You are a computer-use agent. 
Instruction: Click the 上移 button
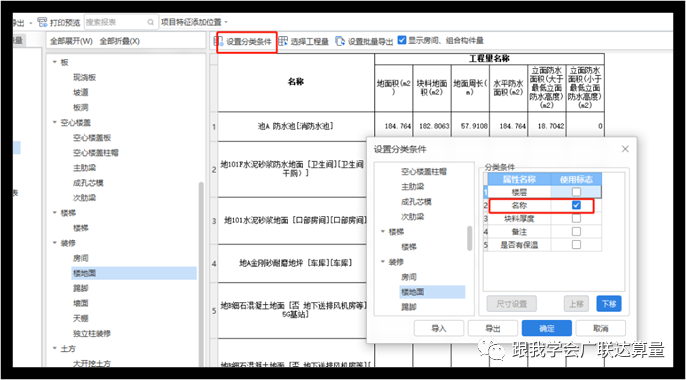point(576,304)
